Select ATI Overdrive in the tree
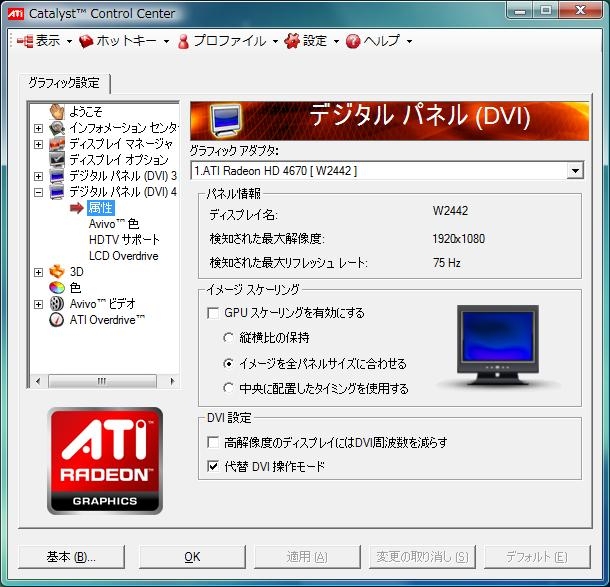610x587 pixels. tap(107, 320)
